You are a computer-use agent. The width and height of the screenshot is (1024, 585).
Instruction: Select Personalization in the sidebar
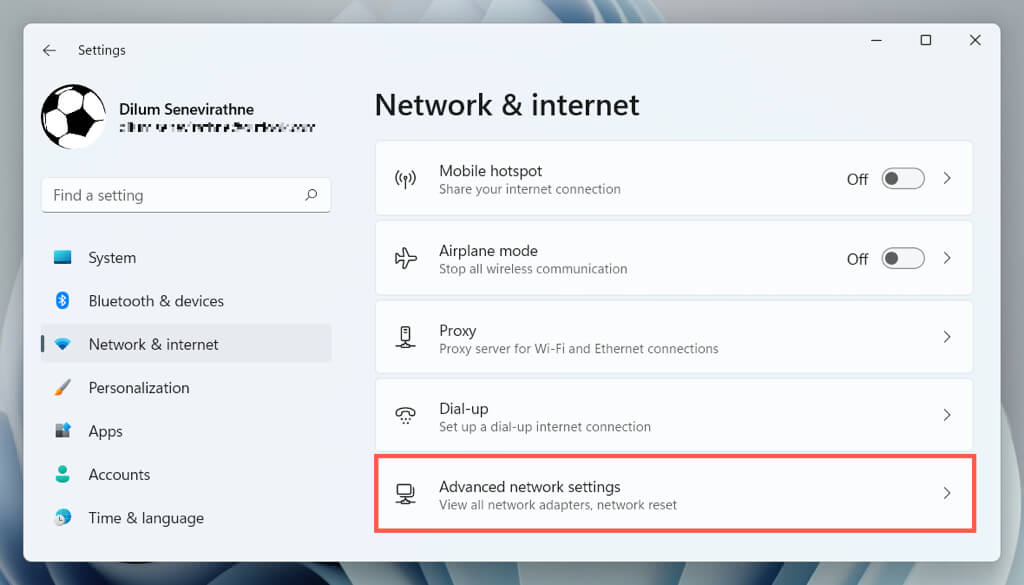click(139, 388)
